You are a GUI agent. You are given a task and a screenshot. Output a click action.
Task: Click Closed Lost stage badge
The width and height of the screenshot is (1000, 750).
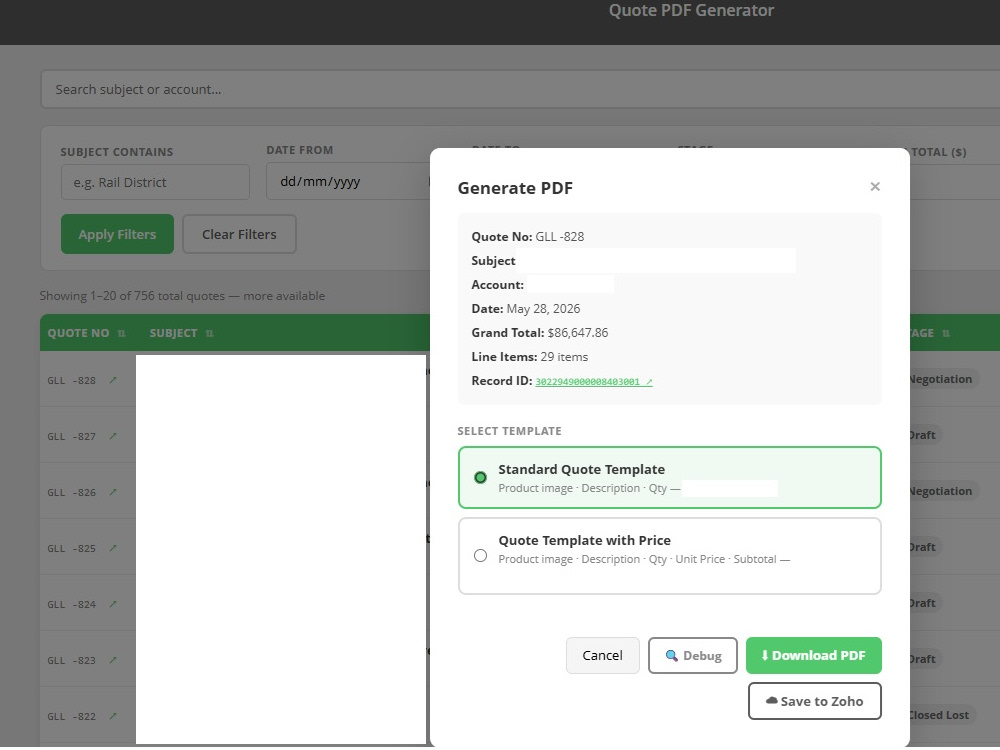pos(943,715)
